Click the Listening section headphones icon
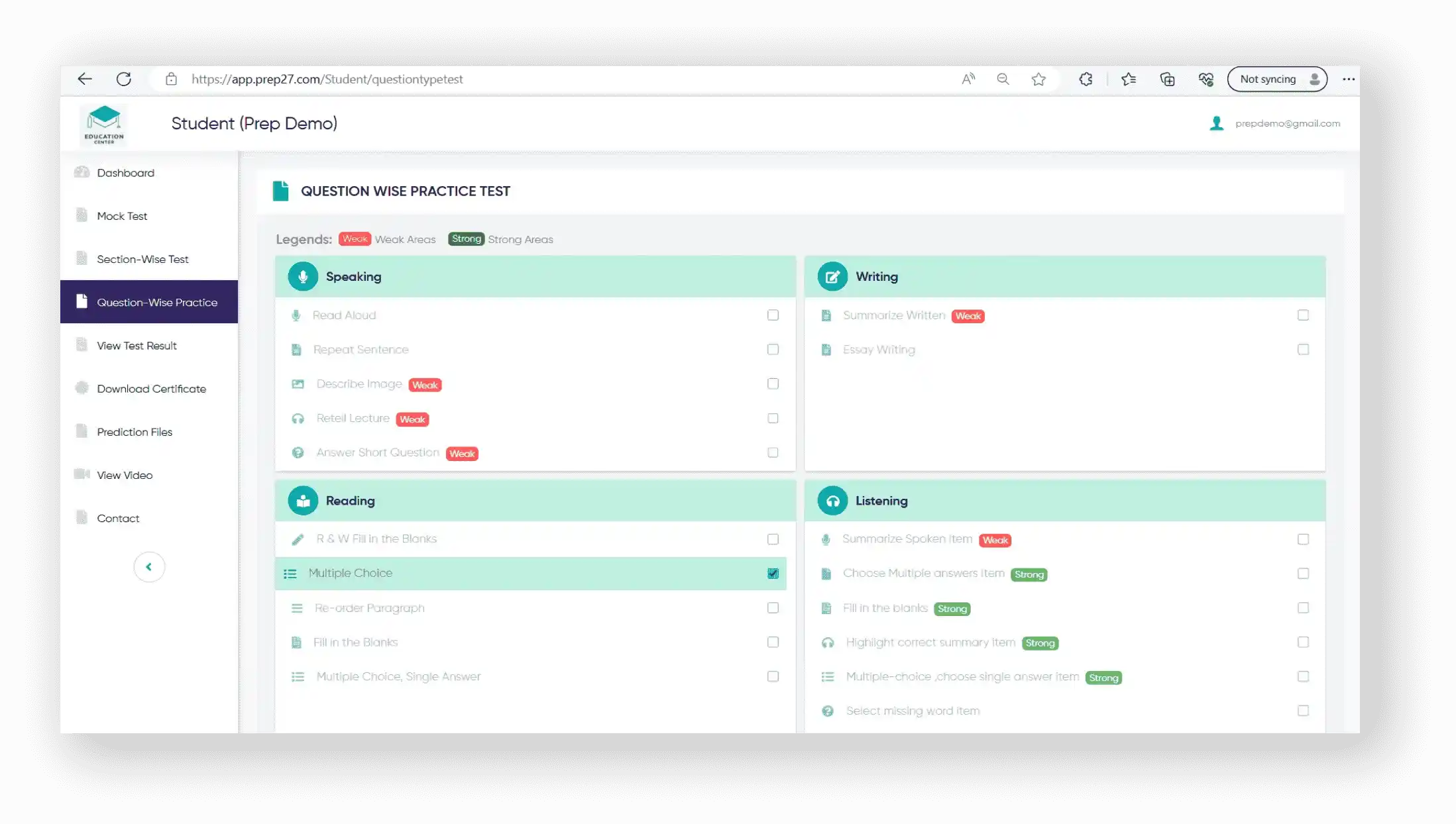Image resolution: width=1456 pixels, height=824 pixels. tap(832, 501)
